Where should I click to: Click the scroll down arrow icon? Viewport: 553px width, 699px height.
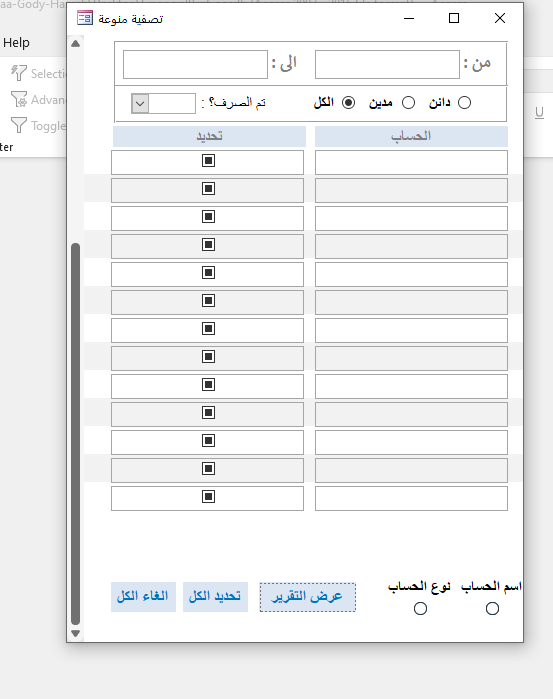coord(75,633)
